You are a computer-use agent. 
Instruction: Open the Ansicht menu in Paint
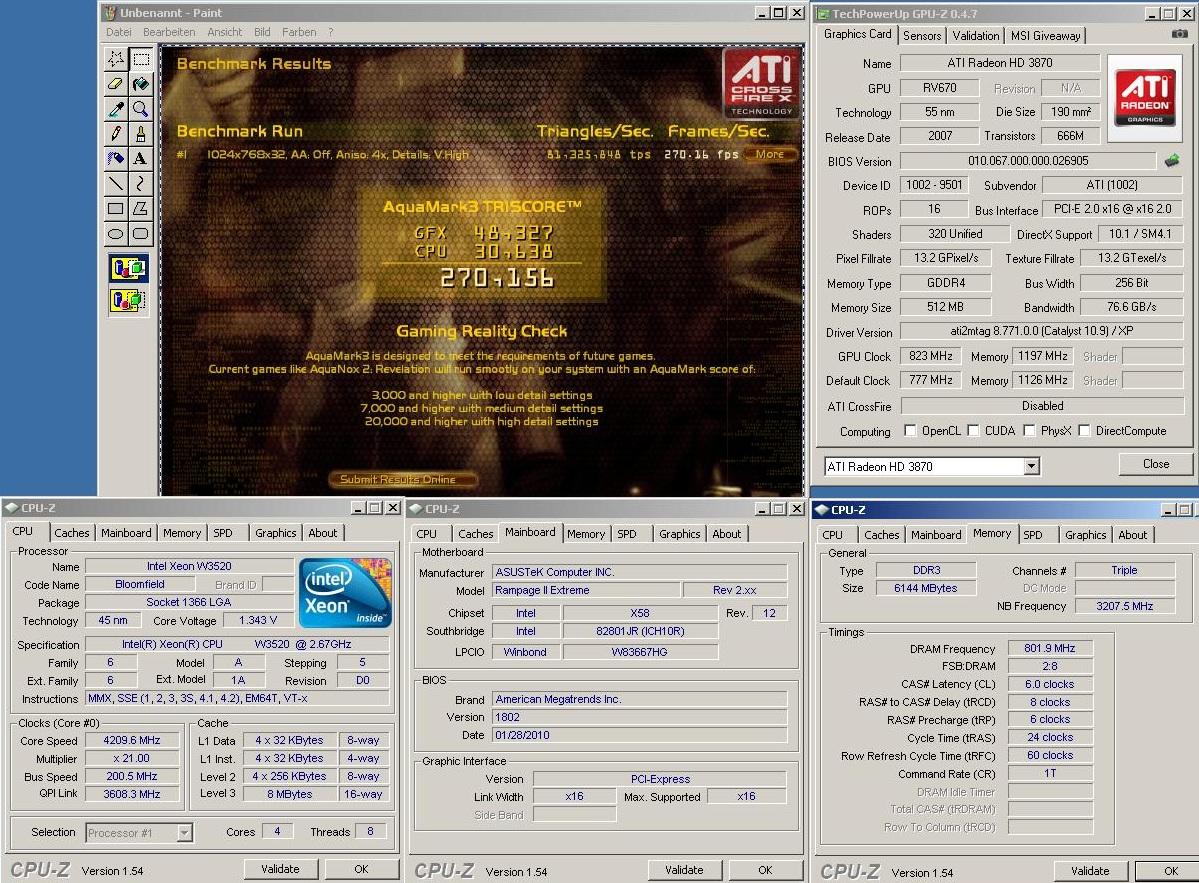[x=225, y=32]
